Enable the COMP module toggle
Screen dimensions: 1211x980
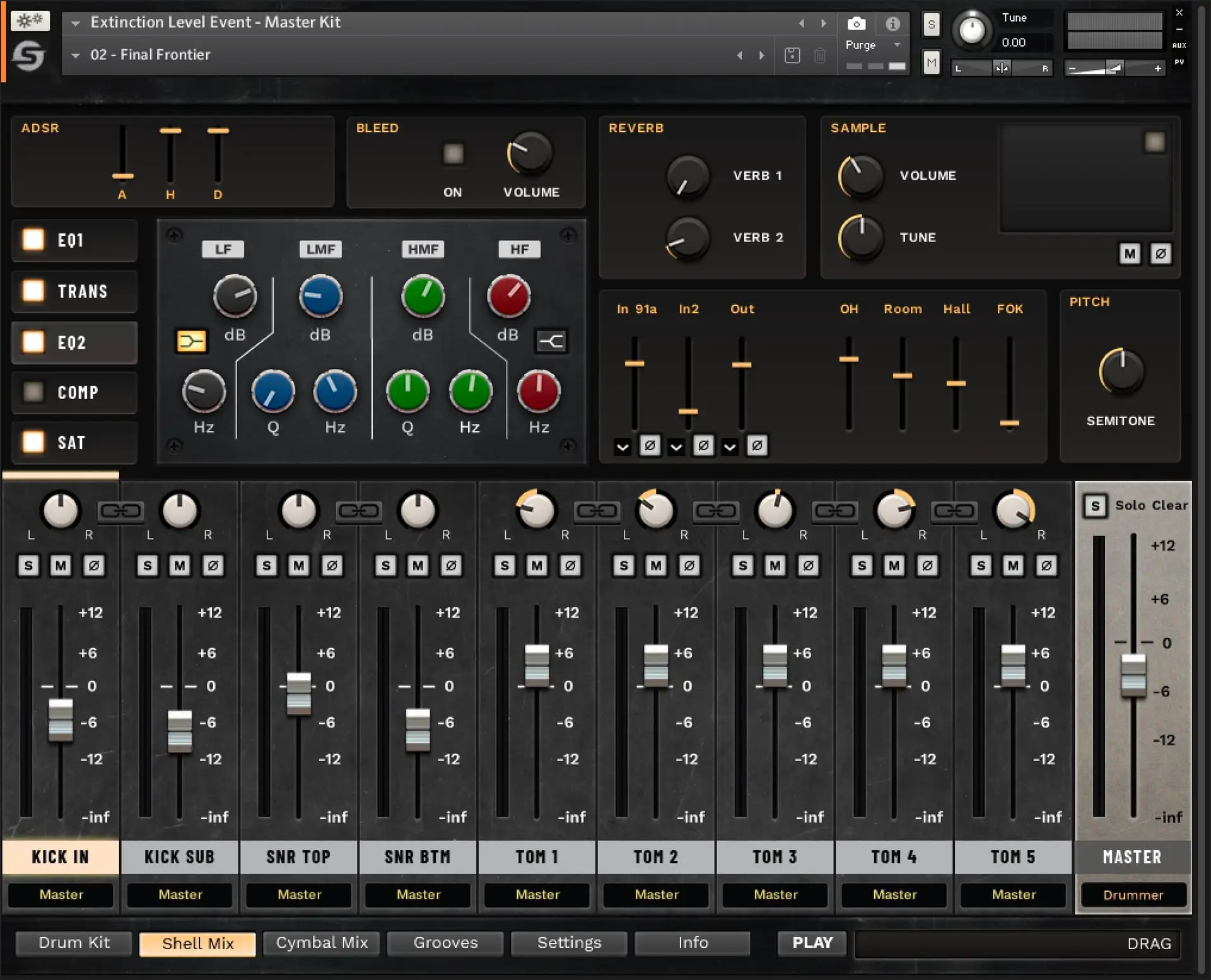[x=33, y=392]
